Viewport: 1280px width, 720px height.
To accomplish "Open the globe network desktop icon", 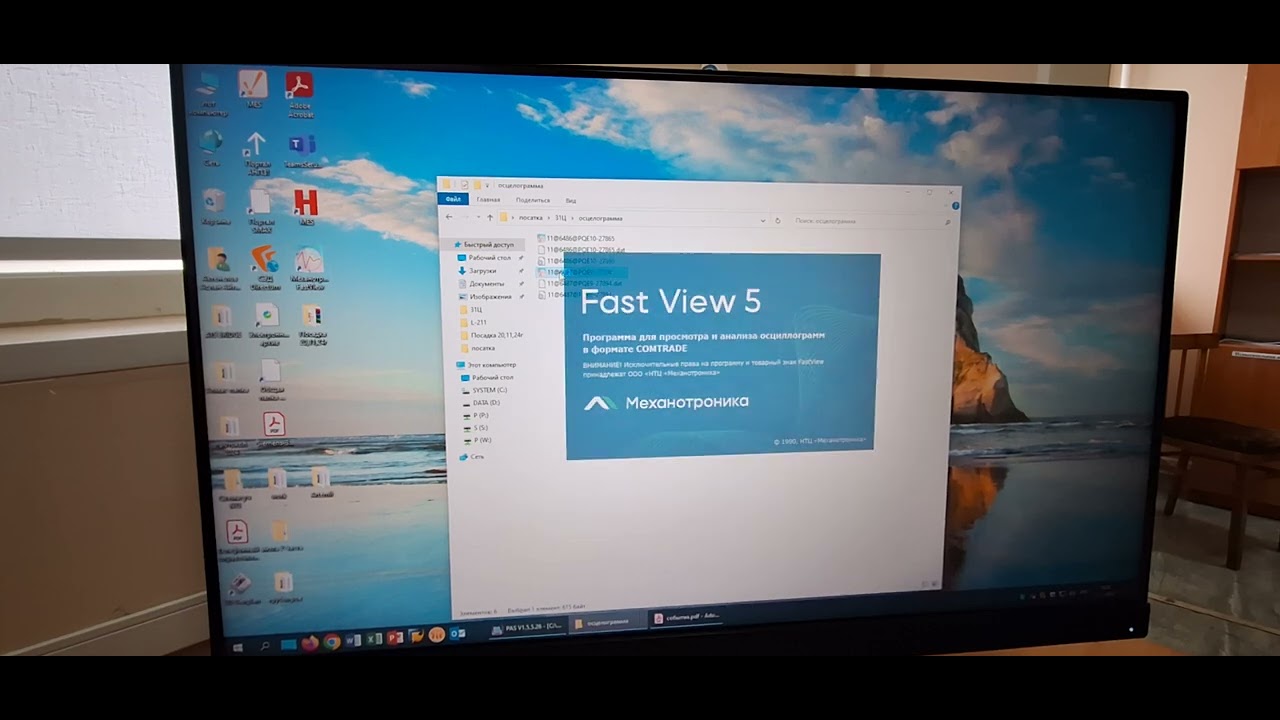I will 211,146.
